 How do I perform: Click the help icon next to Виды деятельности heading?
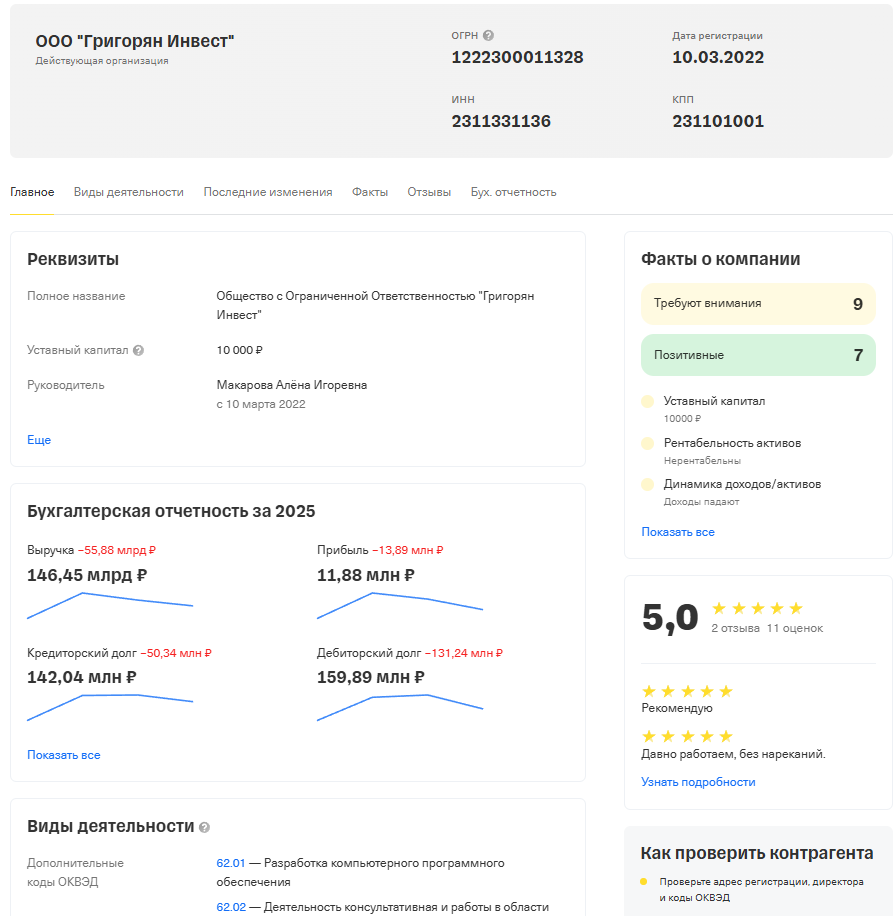tap(204, 827)
